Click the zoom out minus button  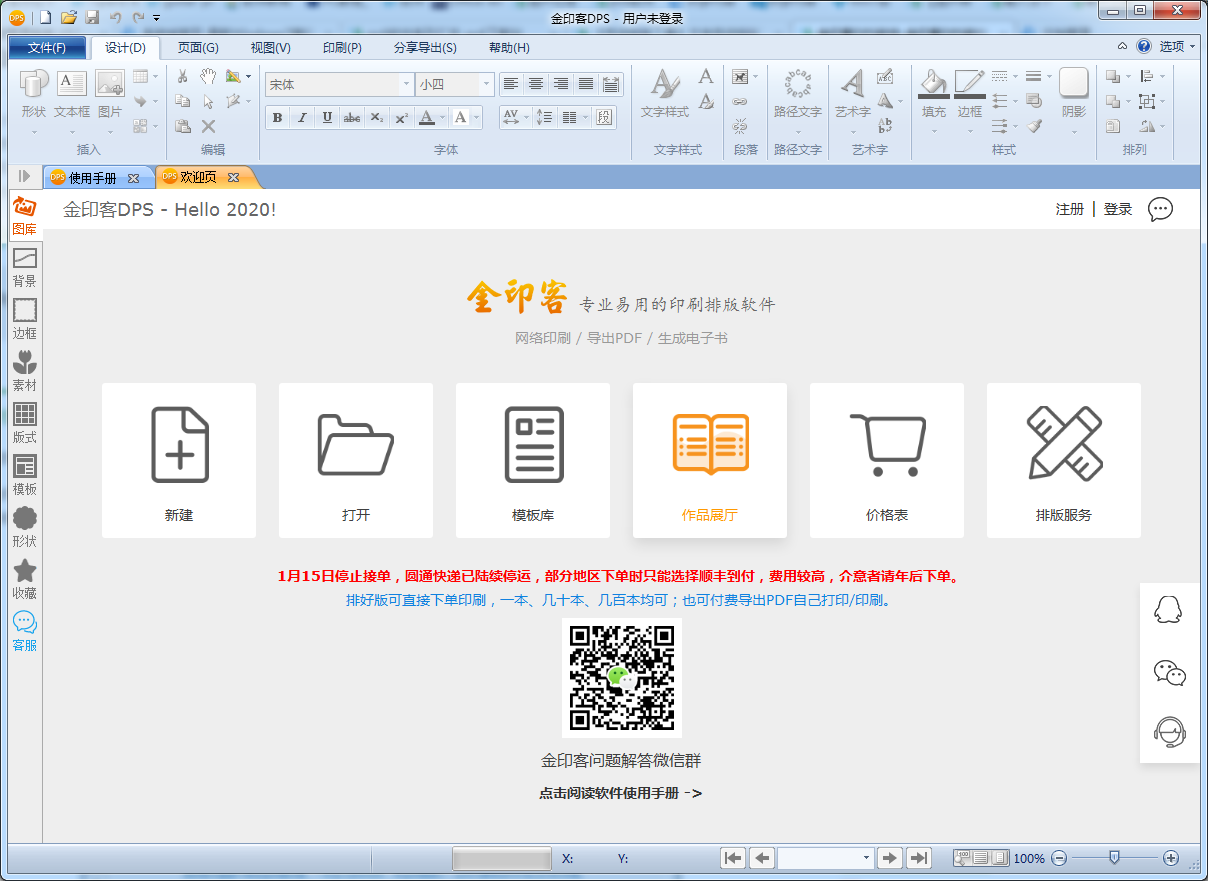click(x=1059, y=858)
